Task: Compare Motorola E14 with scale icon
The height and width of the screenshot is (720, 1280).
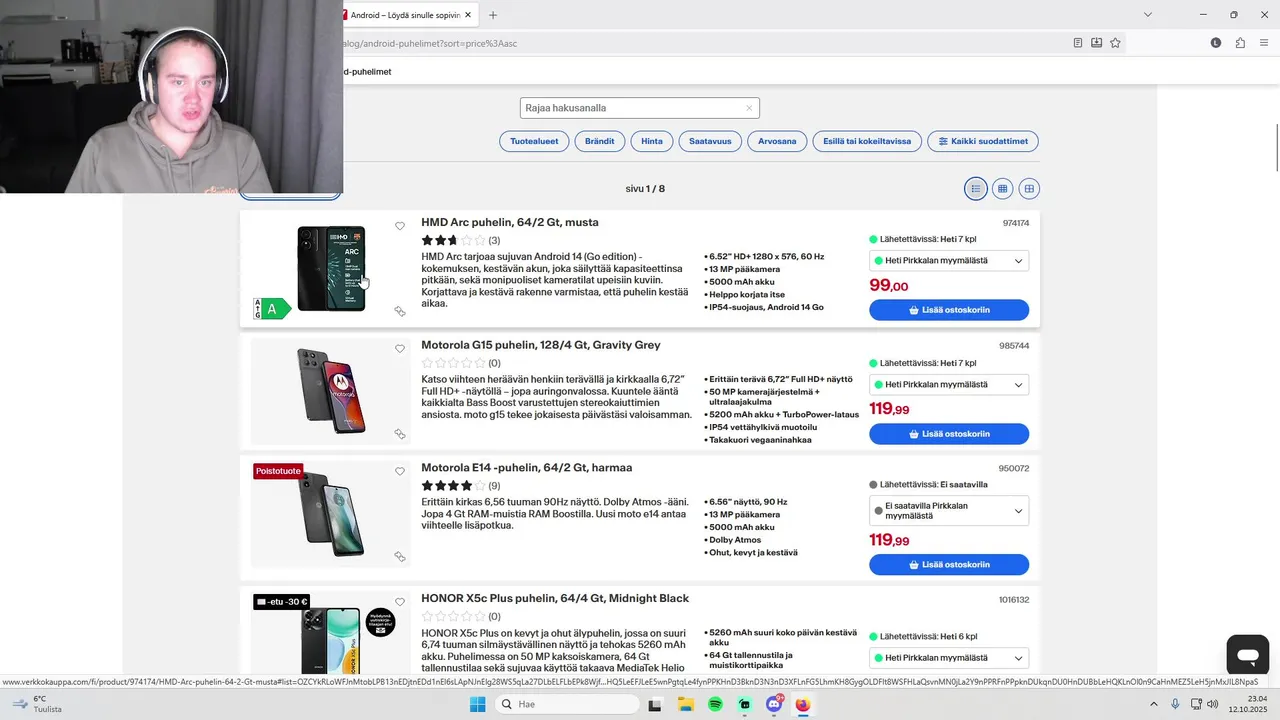Action: (400, 557)
